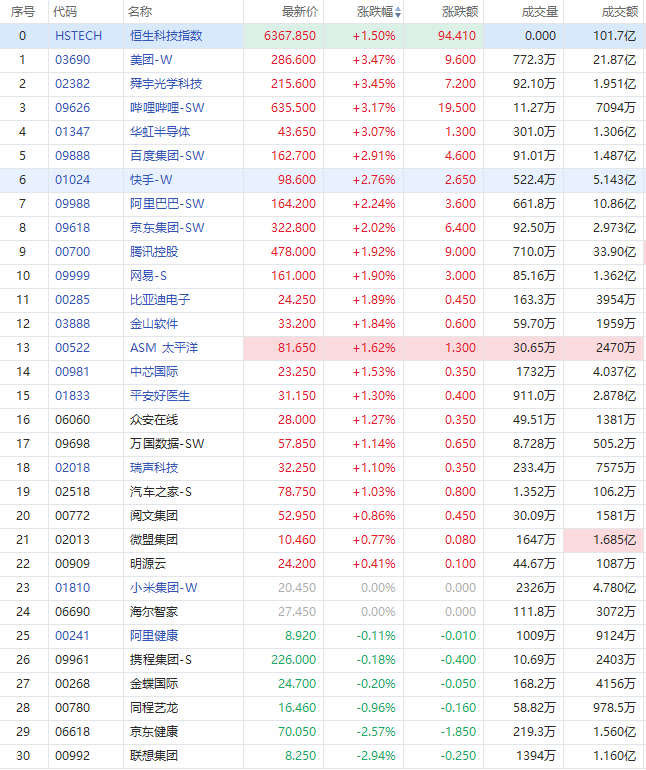Open 比亚迪电子 stock name
The height and width of the screenshot is (770, 646).
tap(160, 300)
